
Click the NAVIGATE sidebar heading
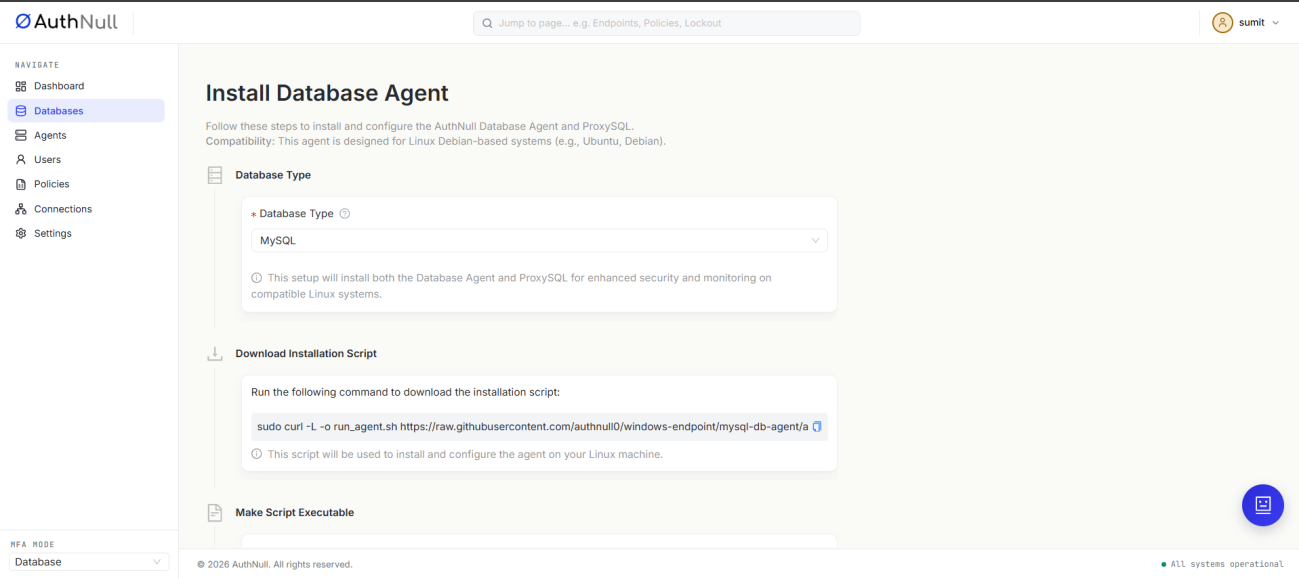(37, 65)
